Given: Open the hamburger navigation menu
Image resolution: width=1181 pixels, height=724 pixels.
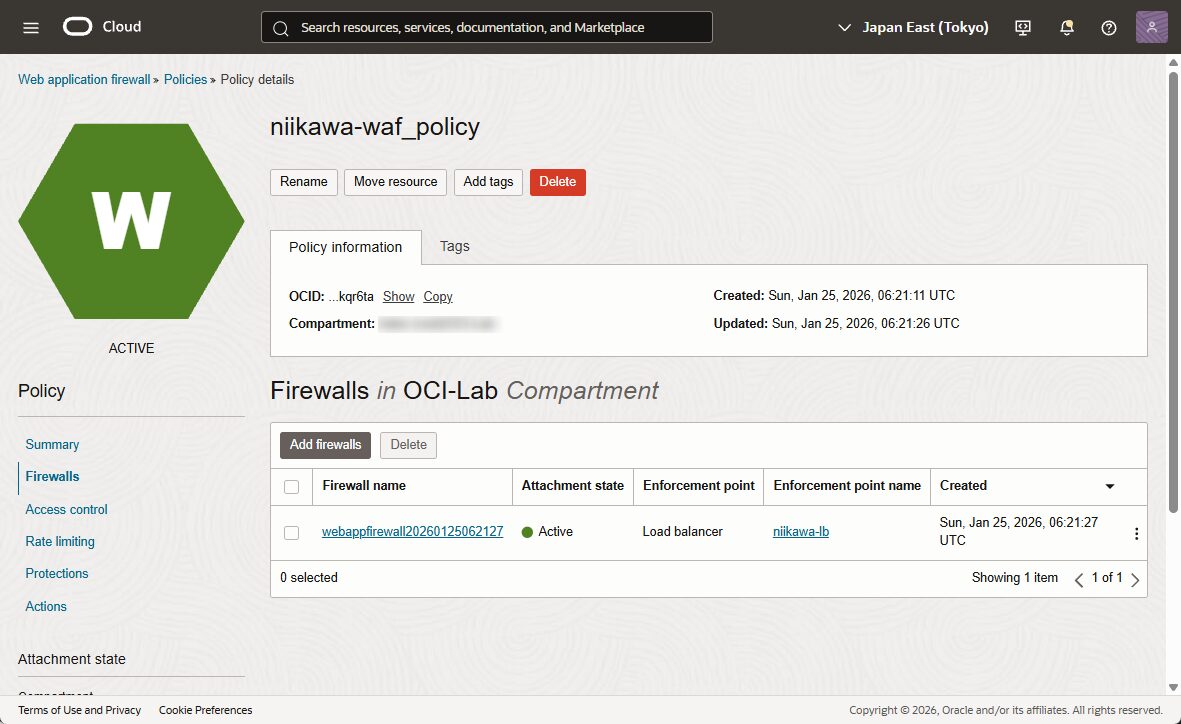Looking at the screenshot, I should [x=31, y=27].
